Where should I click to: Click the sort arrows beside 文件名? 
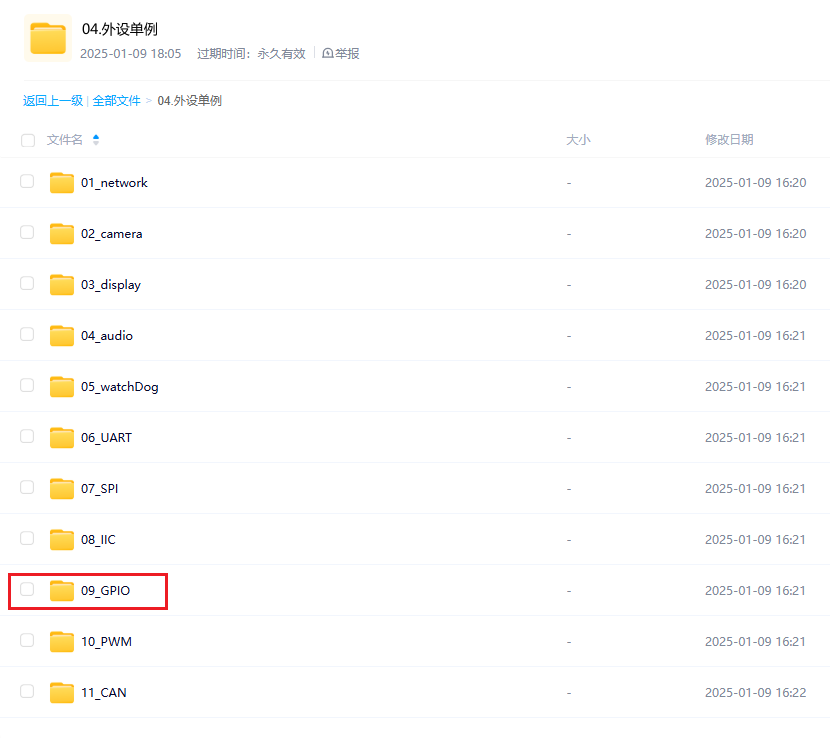click(x=95, y=140)
